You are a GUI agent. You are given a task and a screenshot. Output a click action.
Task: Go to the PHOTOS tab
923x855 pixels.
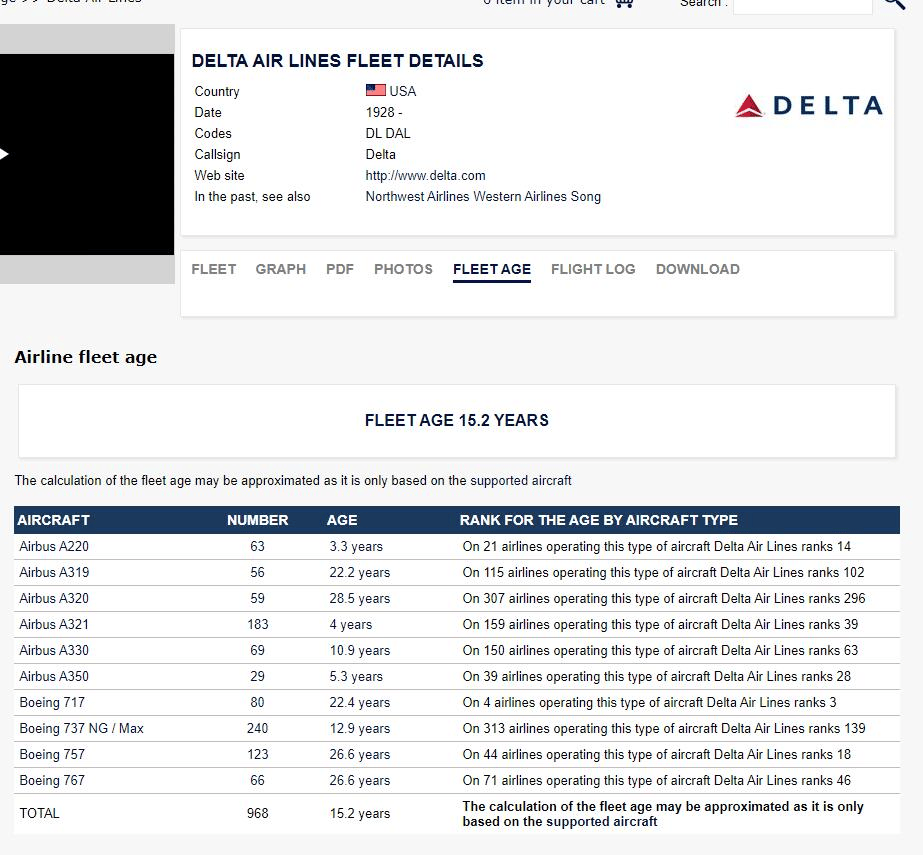(403, 269)
